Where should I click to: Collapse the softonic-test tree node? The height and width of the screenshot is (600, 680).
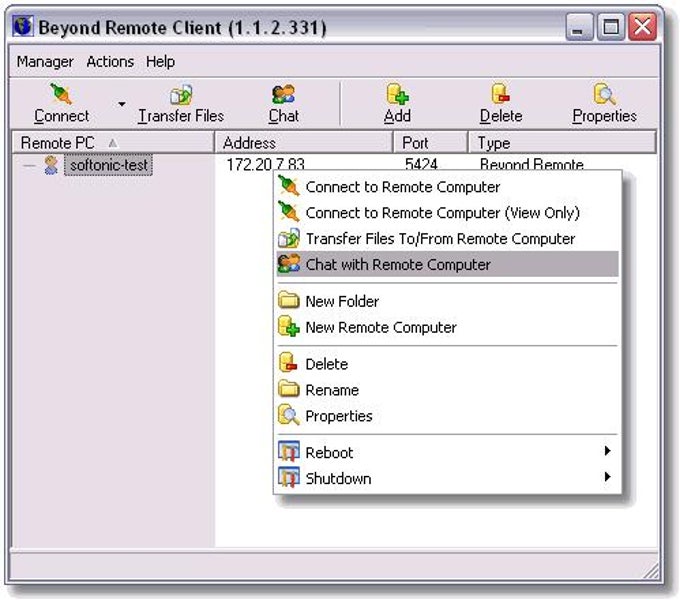(29, 165)
